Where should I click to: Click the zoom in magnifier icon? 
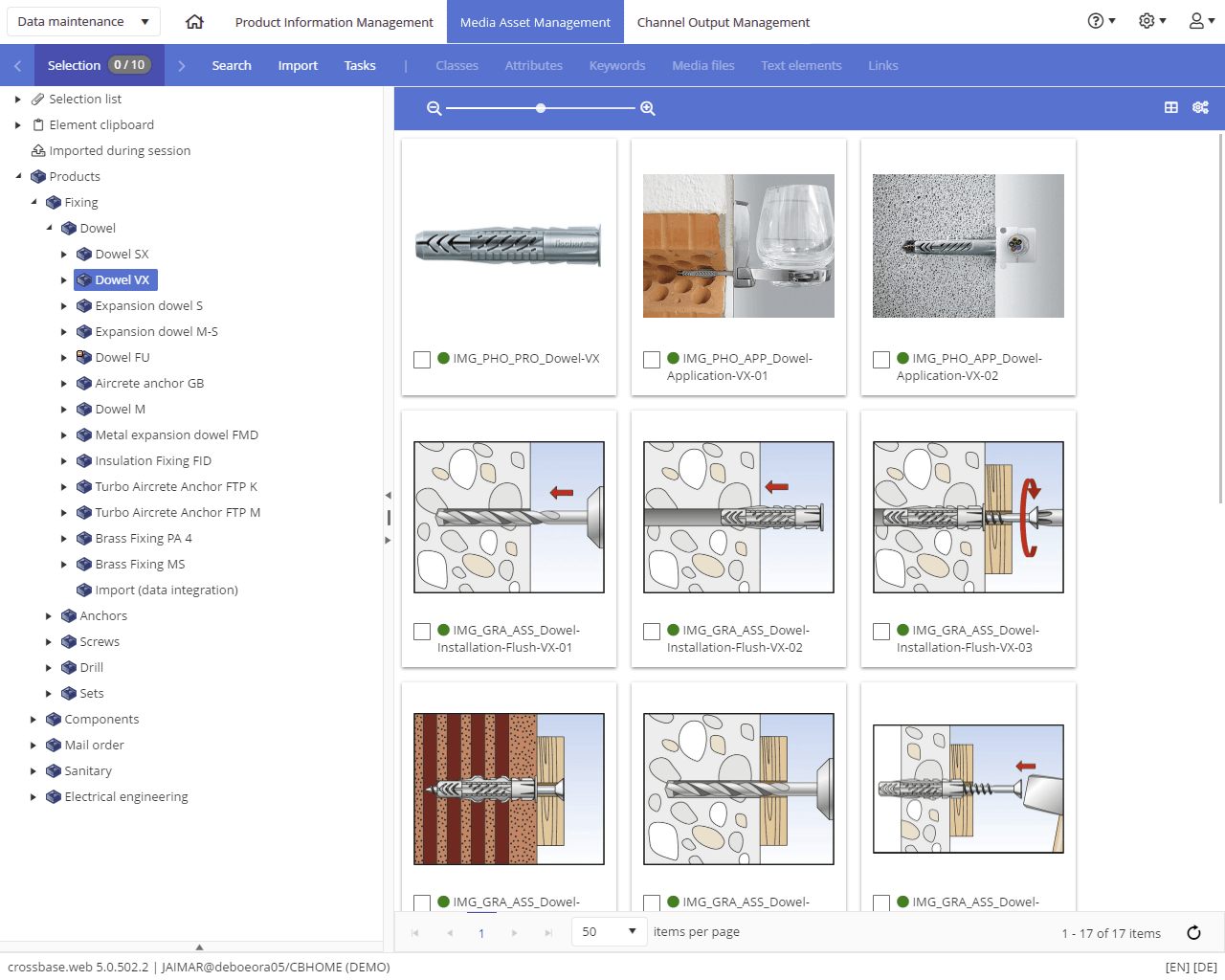click(x=648, y=108)
